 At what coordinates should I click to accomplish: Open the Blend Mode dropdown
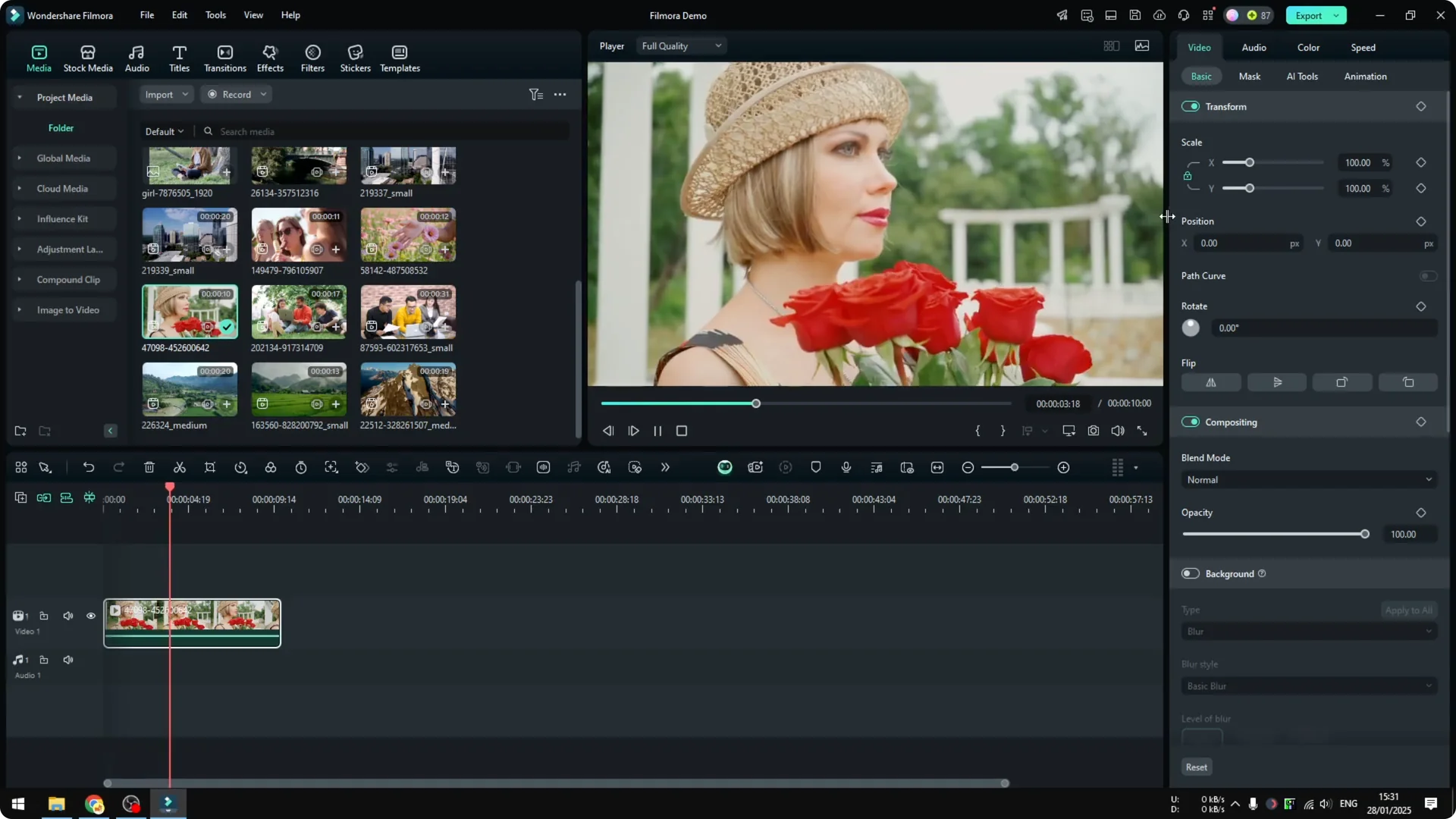[x=1308, y=479]
